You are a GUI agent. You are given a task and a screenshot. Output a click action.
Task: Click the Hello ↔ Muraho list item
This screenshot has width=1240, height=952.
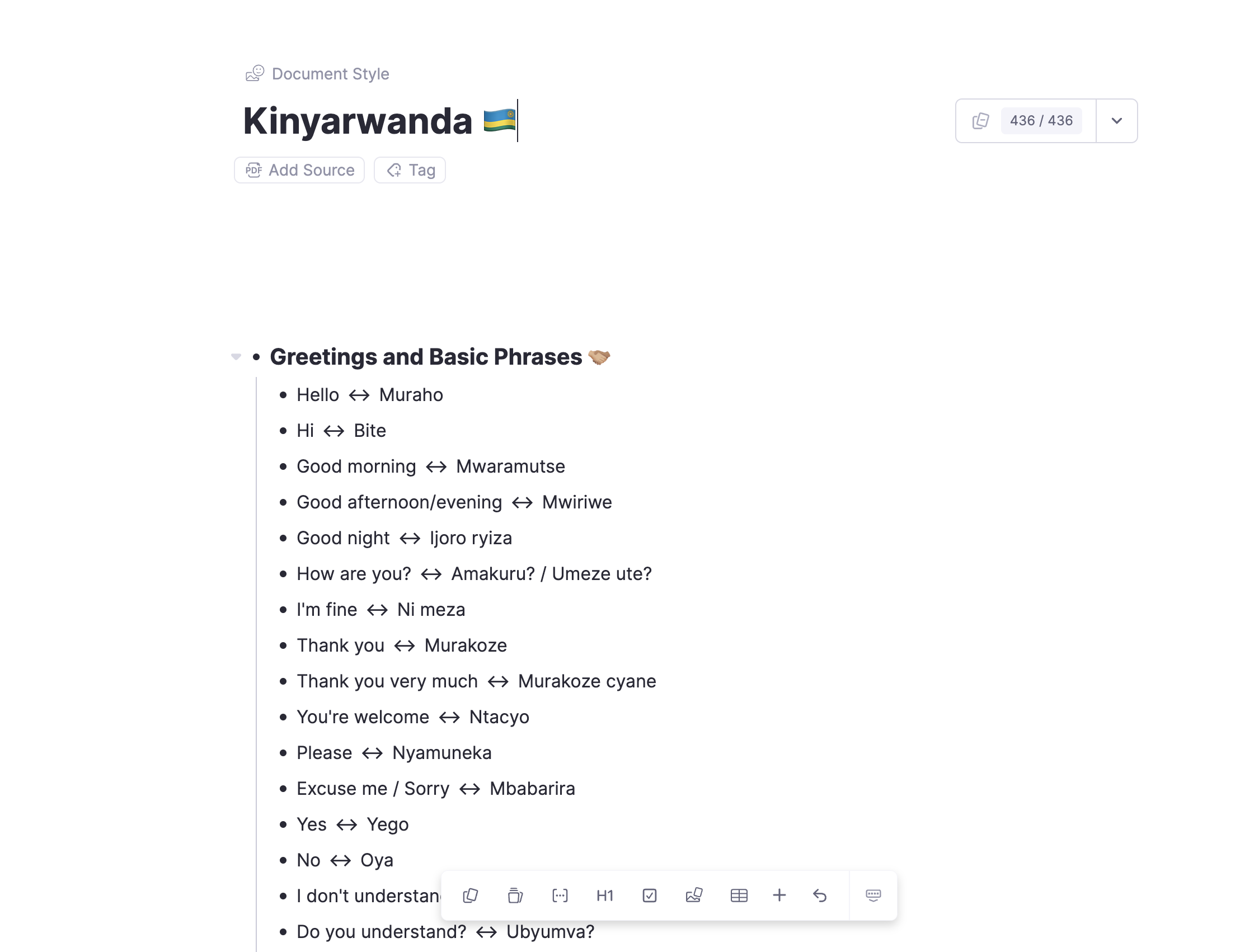point(369,395)
